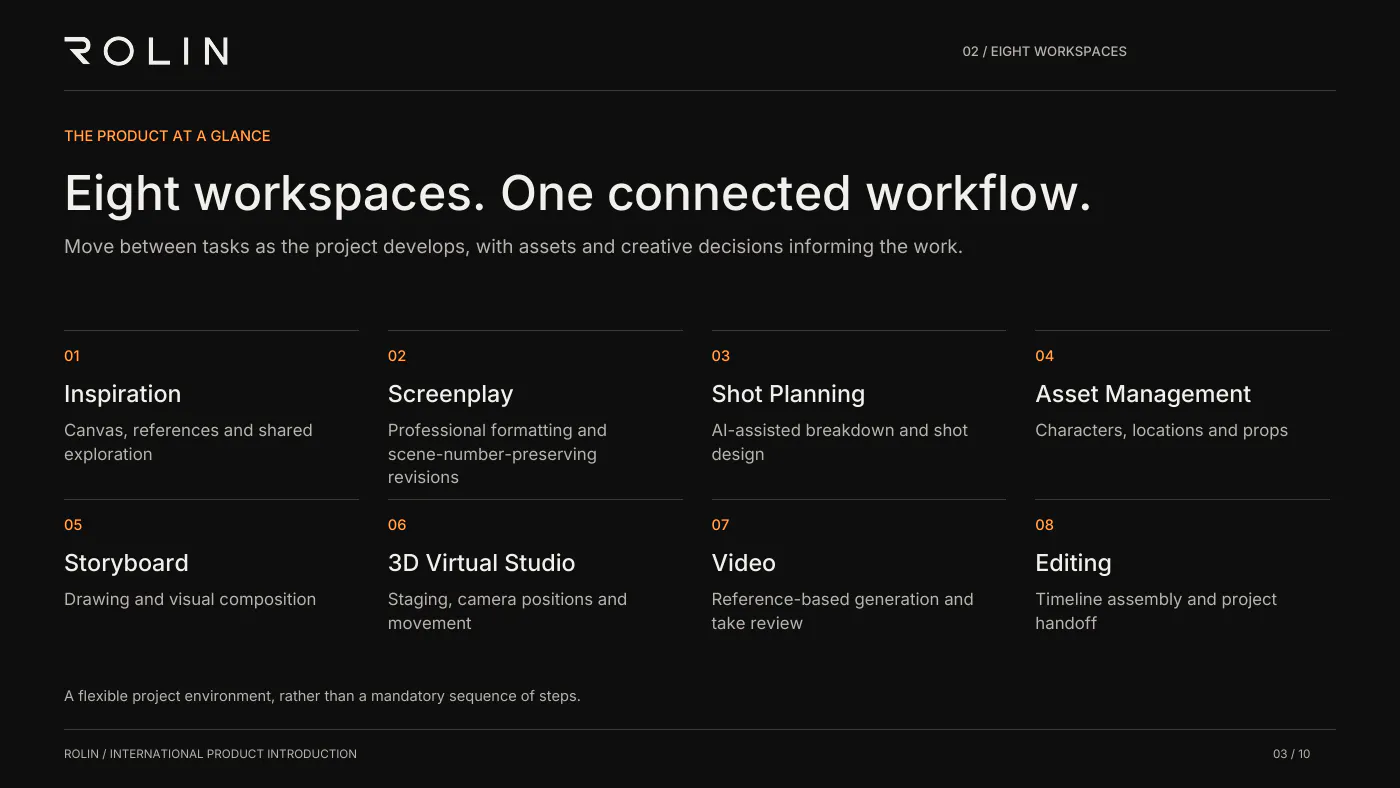Click the 'Eight workspaces. One connected workflow.' headline
1400x788 pixels.
(x=578, y=193)
